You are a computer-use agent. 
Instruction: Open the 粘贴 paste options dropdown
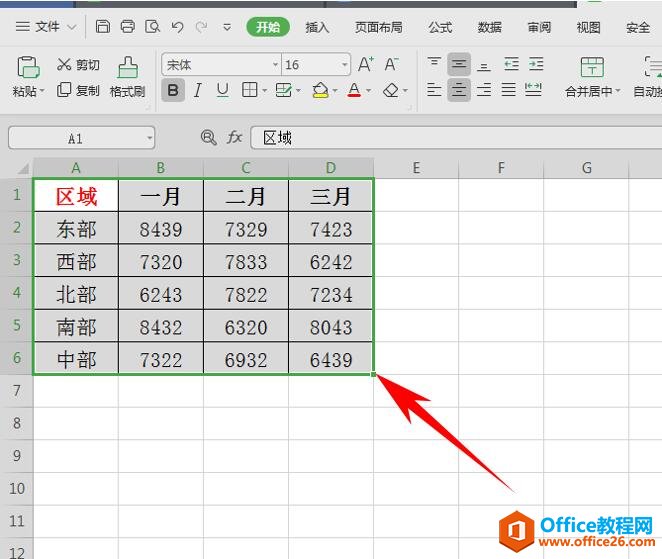point(42,91)
